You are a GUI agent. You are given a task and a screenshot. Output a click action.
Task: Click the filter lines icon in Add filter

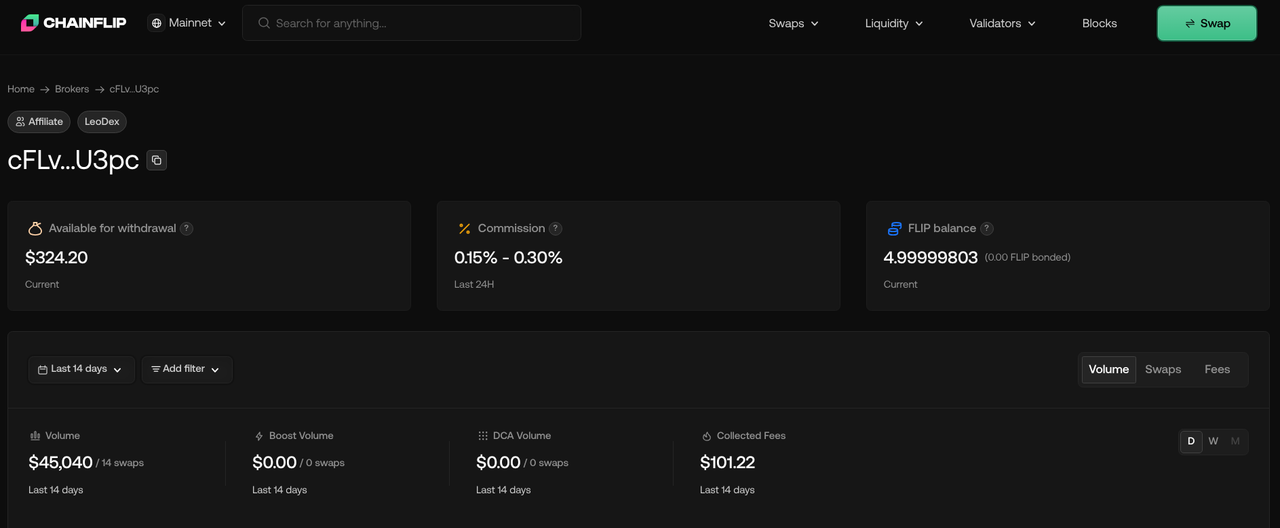(156, 369)
